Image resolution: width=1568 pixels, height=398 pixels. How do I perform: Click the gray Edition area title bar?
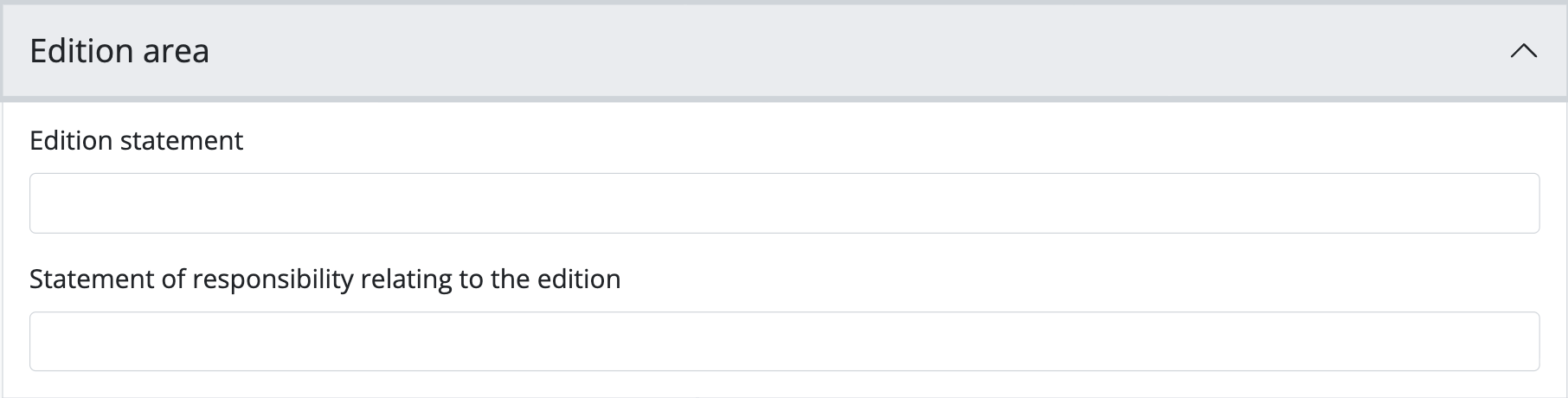(x=779, y=51)
